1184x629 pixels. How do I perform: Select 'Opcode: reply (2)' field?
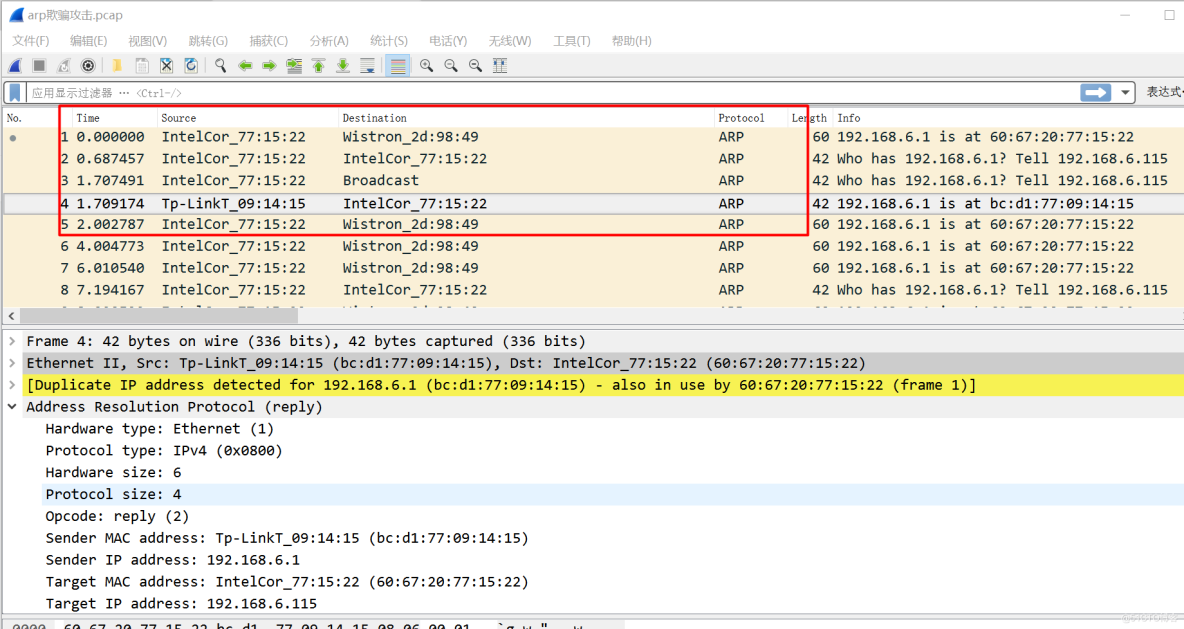(x=117, y=516)
